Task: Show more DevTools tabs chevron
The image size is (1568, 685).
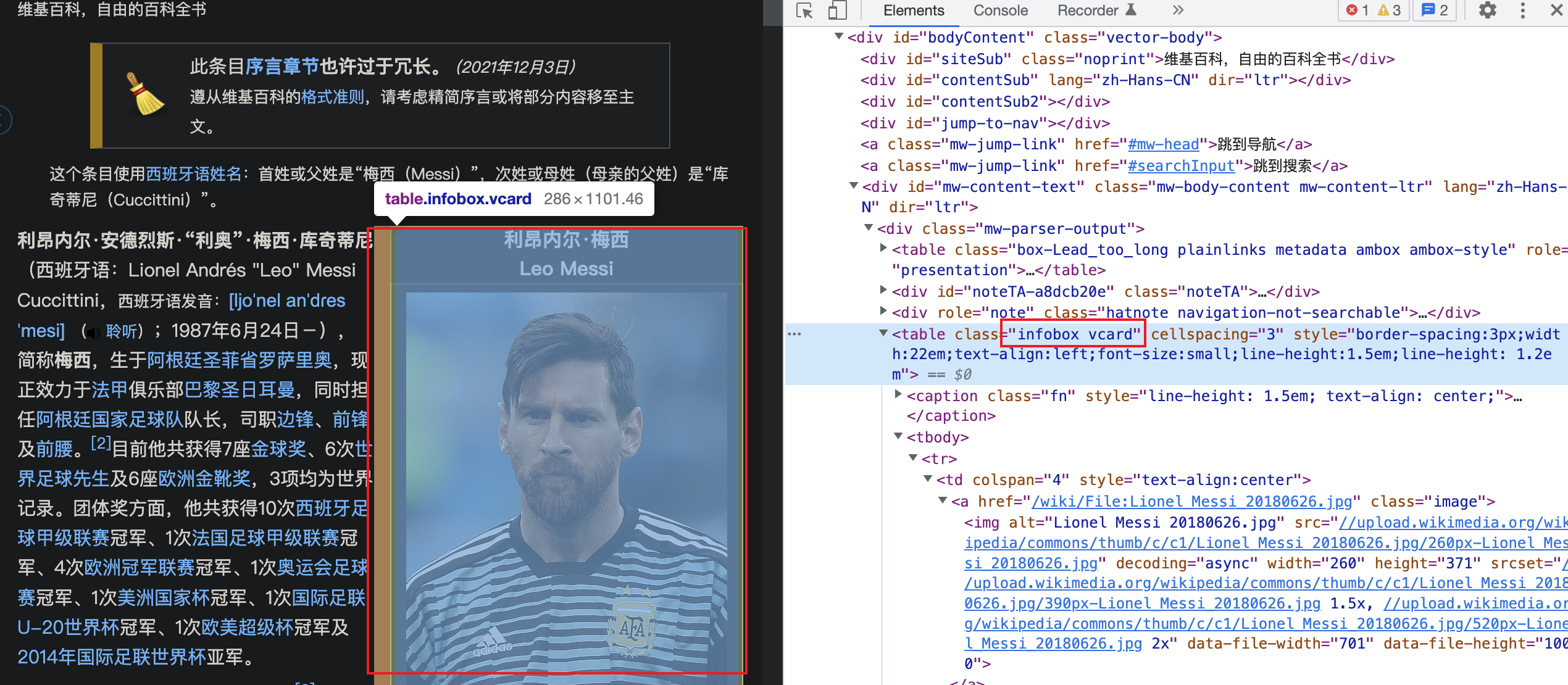Action: pos(1178,10)
